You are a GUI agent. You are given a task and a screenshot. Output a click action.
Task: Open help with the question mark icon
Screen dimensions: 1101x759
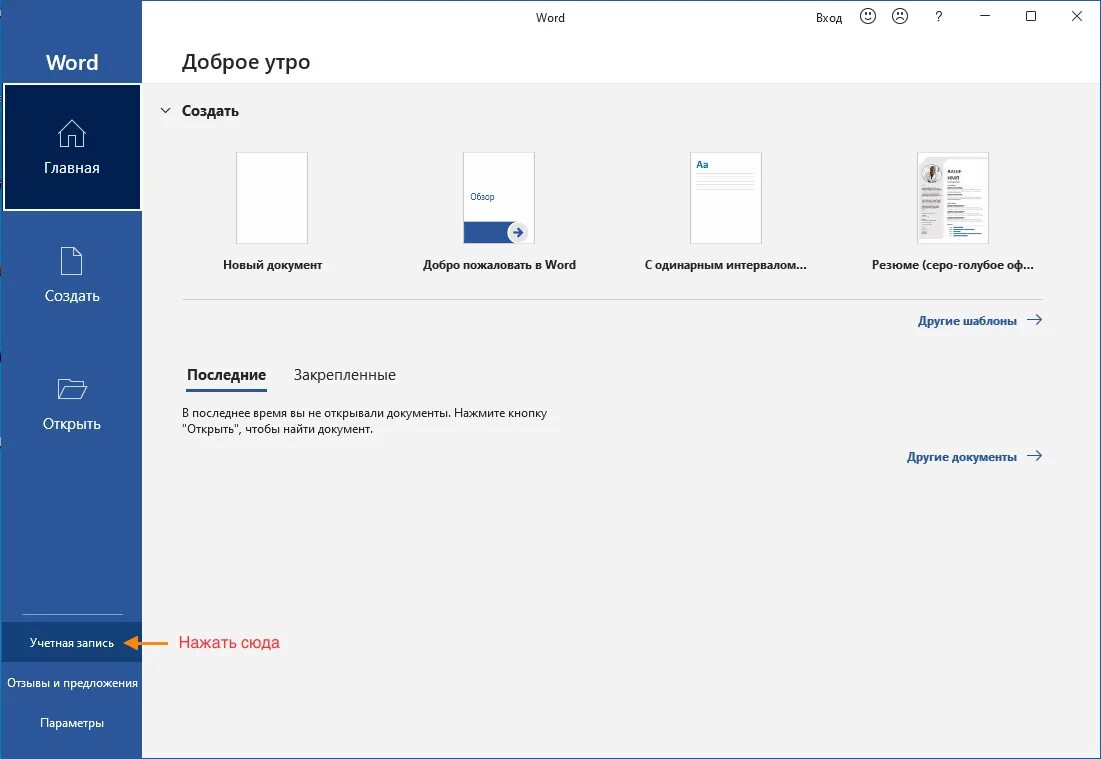tap(938, 16)
